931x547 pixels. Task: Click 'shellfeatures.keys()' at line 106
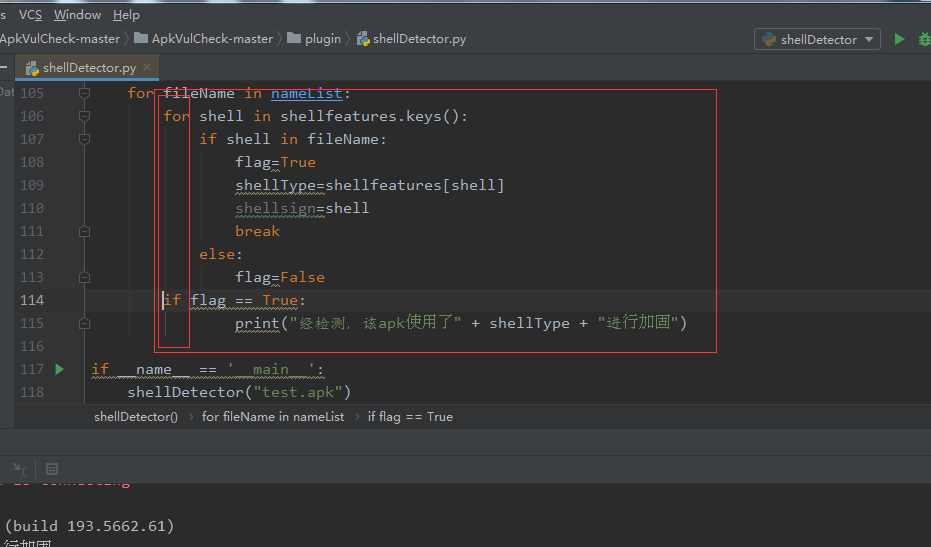[x=369, y=116]
